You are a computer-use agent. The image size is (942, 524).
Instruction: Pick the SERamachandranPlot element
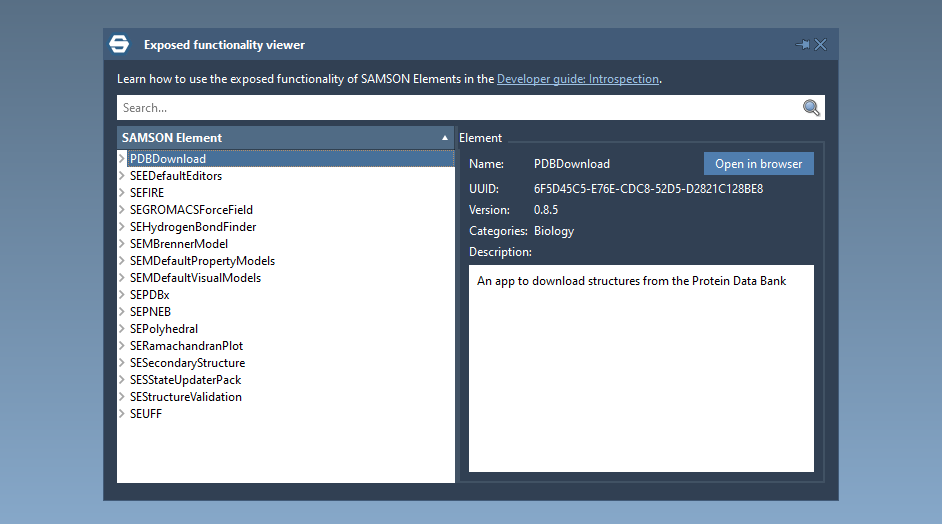point(186,346)
